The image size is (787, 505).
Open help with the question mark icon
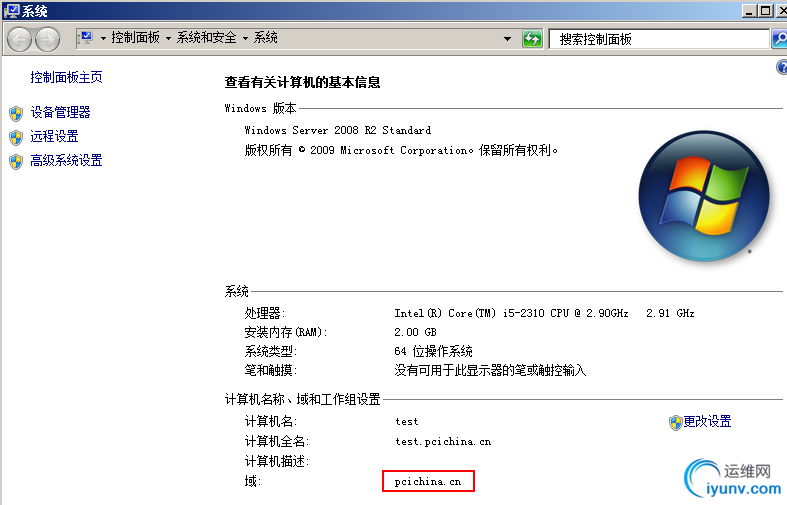782,67
